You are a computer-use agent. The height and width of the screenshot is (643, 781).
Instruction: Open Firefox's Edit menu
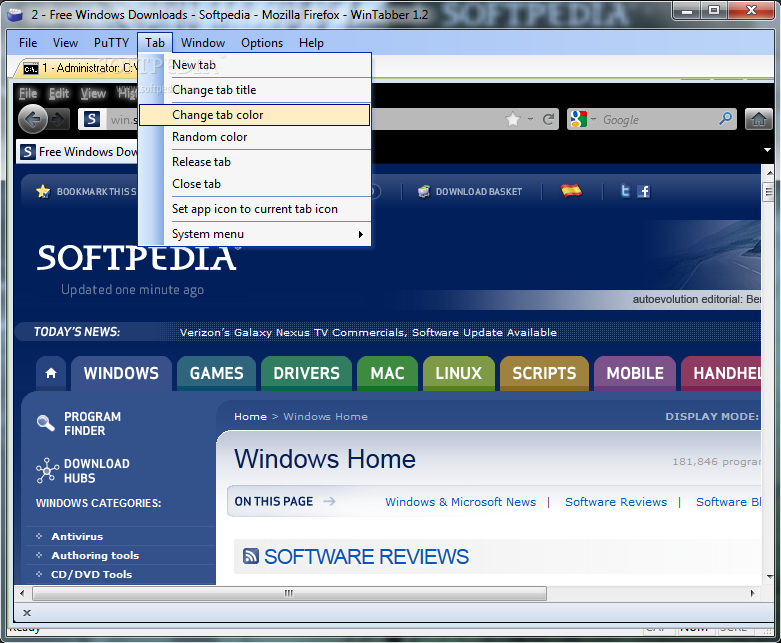pyautogui.click(x=59, y=93)
